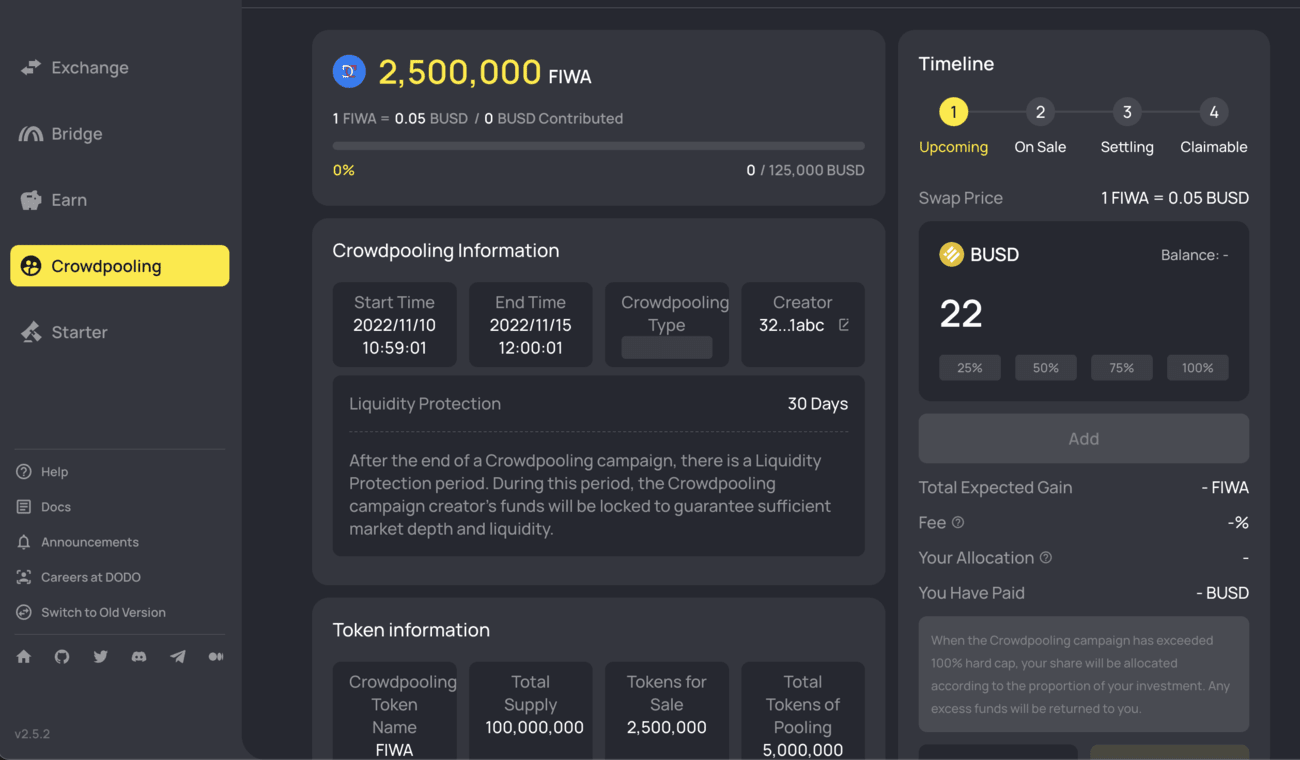The height and width of the screenshot is (760, 1300).
Task: Select the 50% balance preset
Action: pyautogui.click(x=1045, y=367)
